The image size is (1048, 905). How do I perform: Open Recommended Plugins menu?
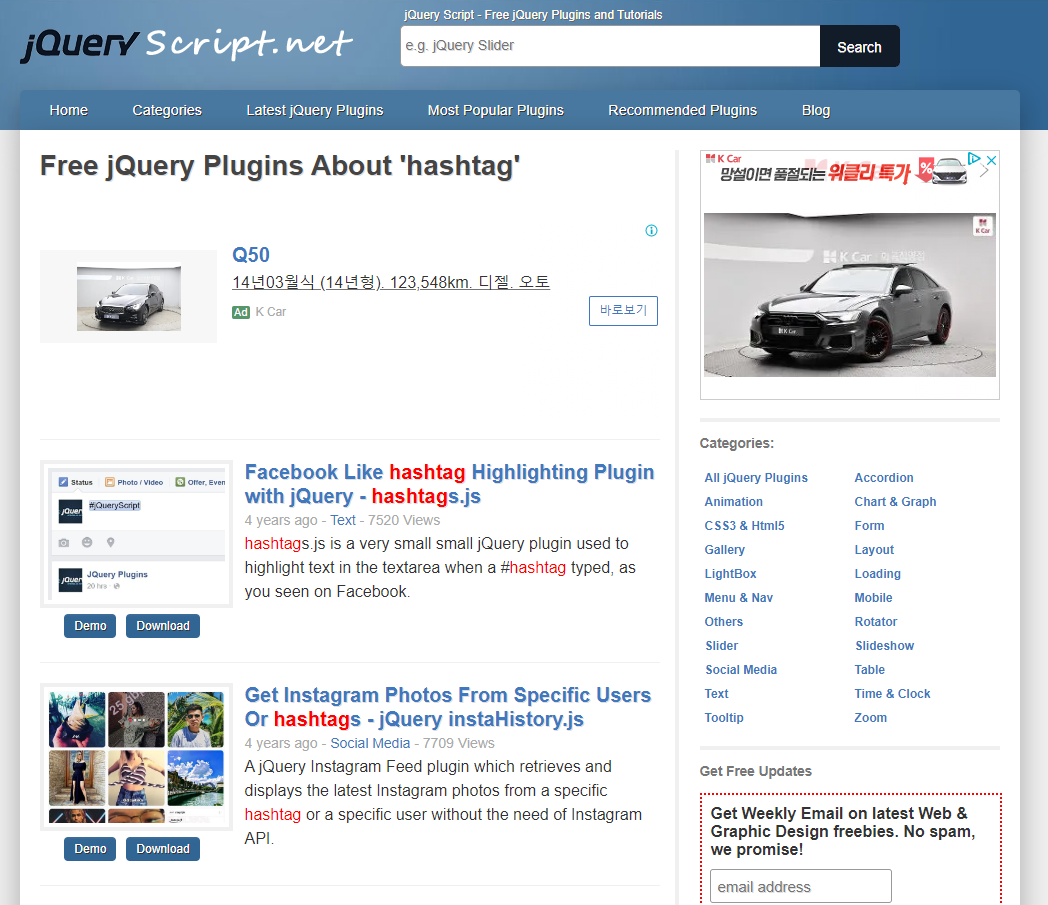tap(682, 110)
